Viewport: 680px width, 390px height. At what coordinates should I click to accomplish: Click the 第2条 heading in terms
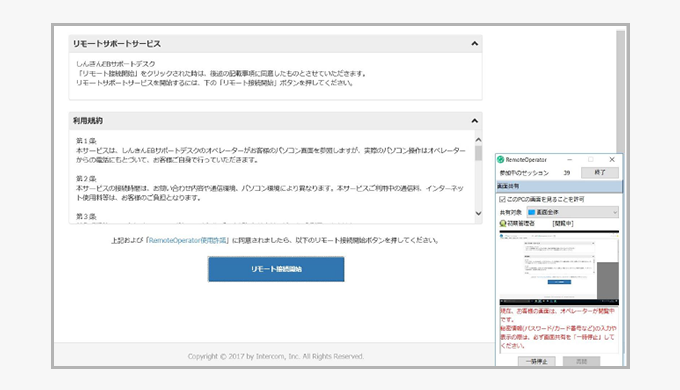click(x=86, y=179)
